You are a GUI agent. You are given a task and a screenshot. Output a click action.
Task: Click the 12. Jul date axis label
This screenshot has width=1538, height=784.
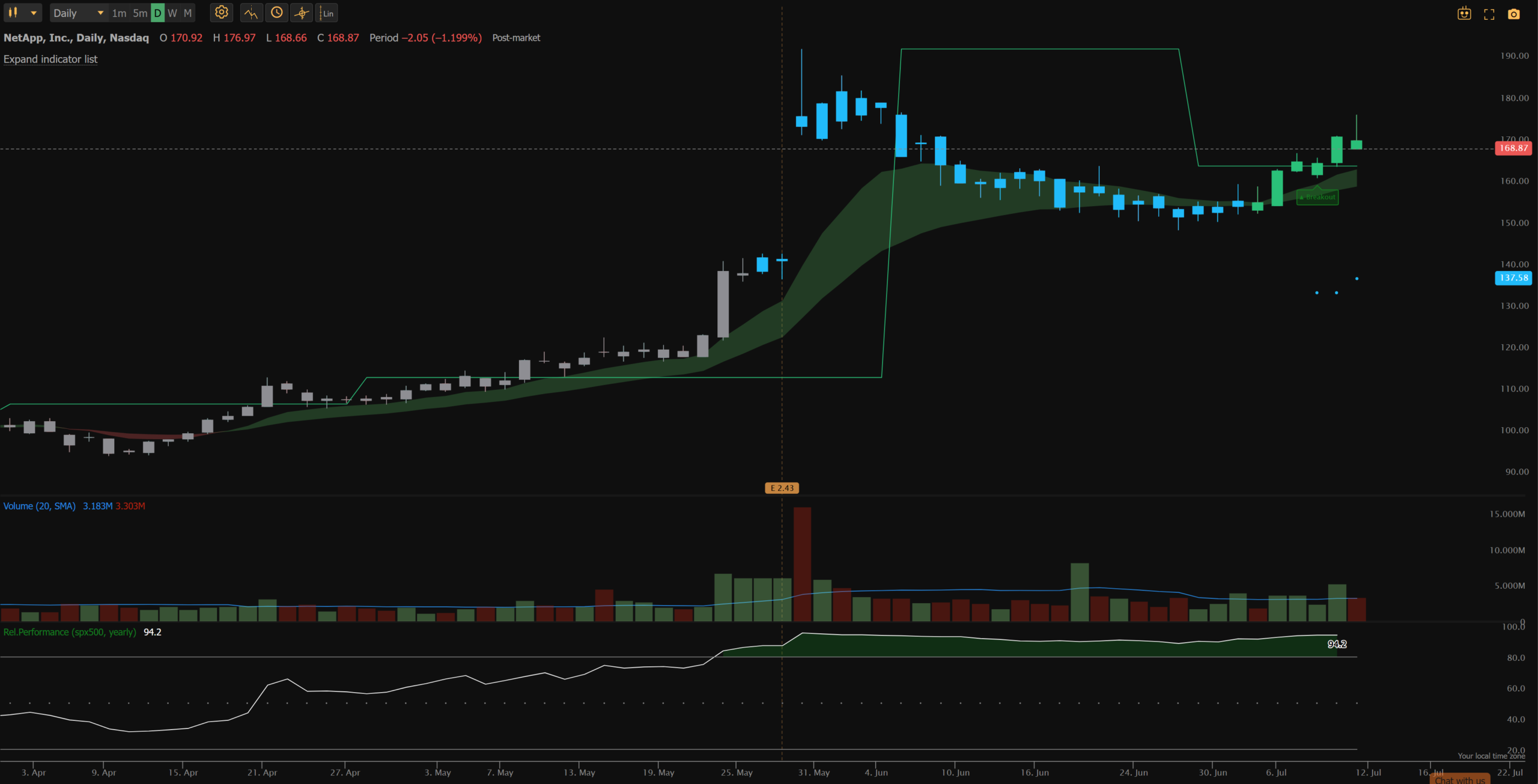point(1368,772)
